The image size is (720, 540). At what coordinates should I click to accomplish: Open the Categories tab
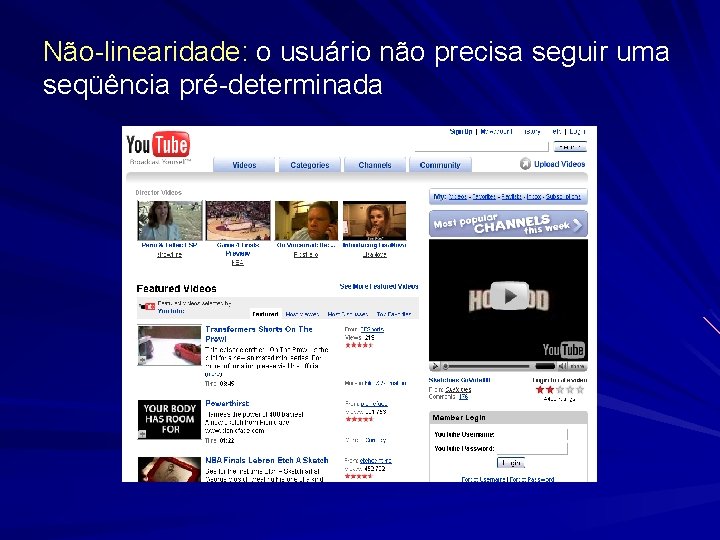tap(309, 165)
